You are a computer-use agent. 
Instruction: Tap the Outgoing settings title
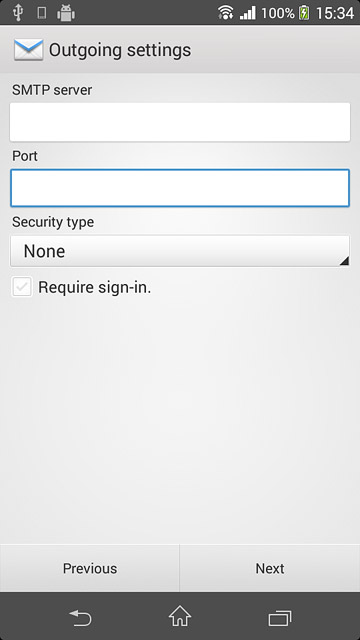(120, 50)
